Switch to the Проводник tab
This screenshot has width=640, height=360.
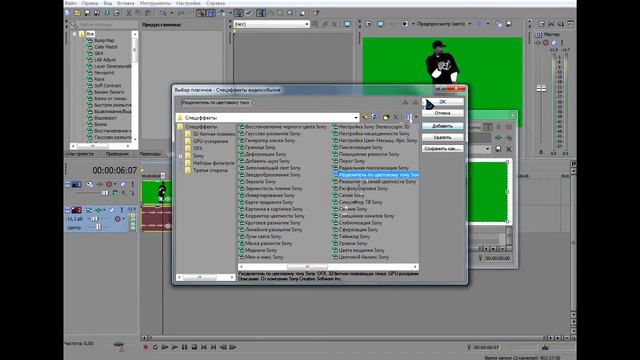coord(117,154)
